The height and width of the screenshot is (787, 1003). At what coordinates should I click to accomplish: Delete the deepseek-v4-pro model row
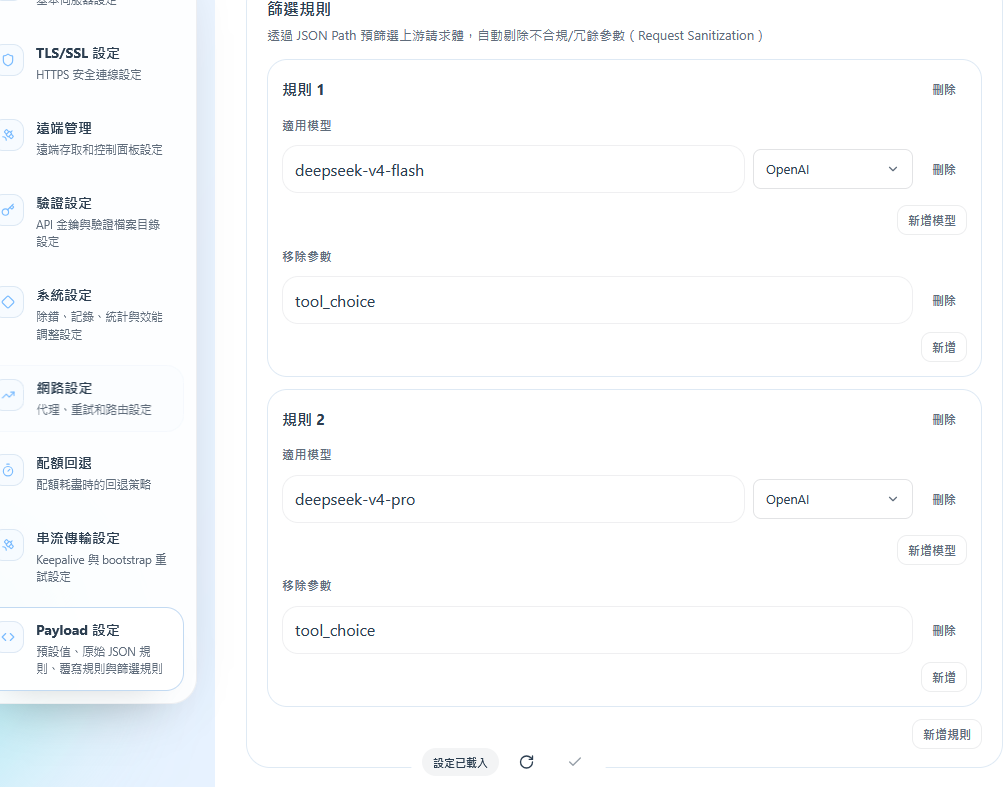tap(944, 500)
